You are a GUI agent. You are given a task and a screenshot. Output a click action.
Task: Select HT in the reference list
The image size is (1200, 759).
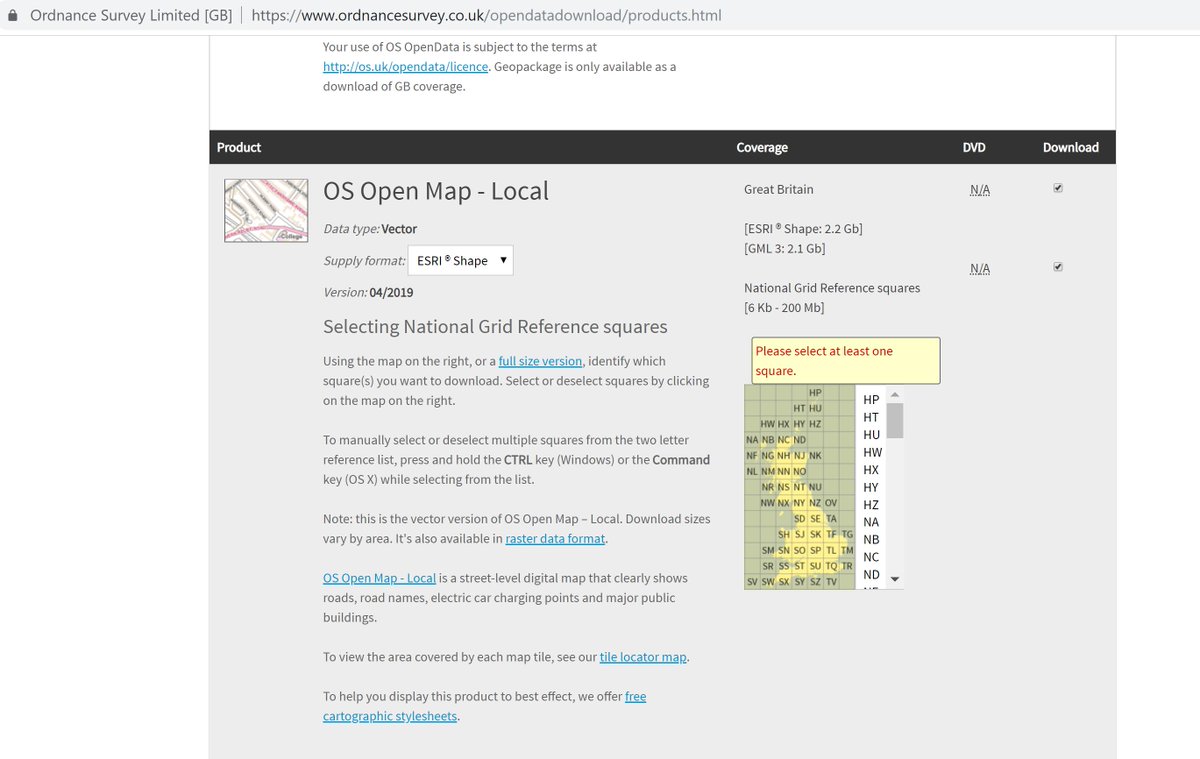tap(871, 417)
